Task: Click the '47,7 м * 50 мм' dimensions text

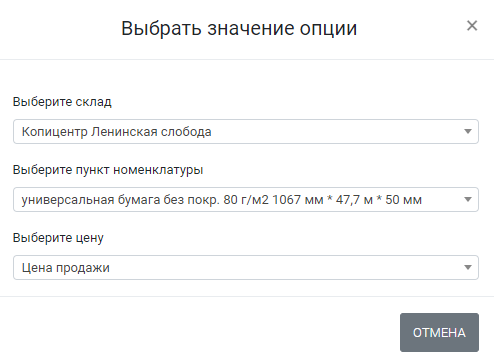Action: point(379,200)
